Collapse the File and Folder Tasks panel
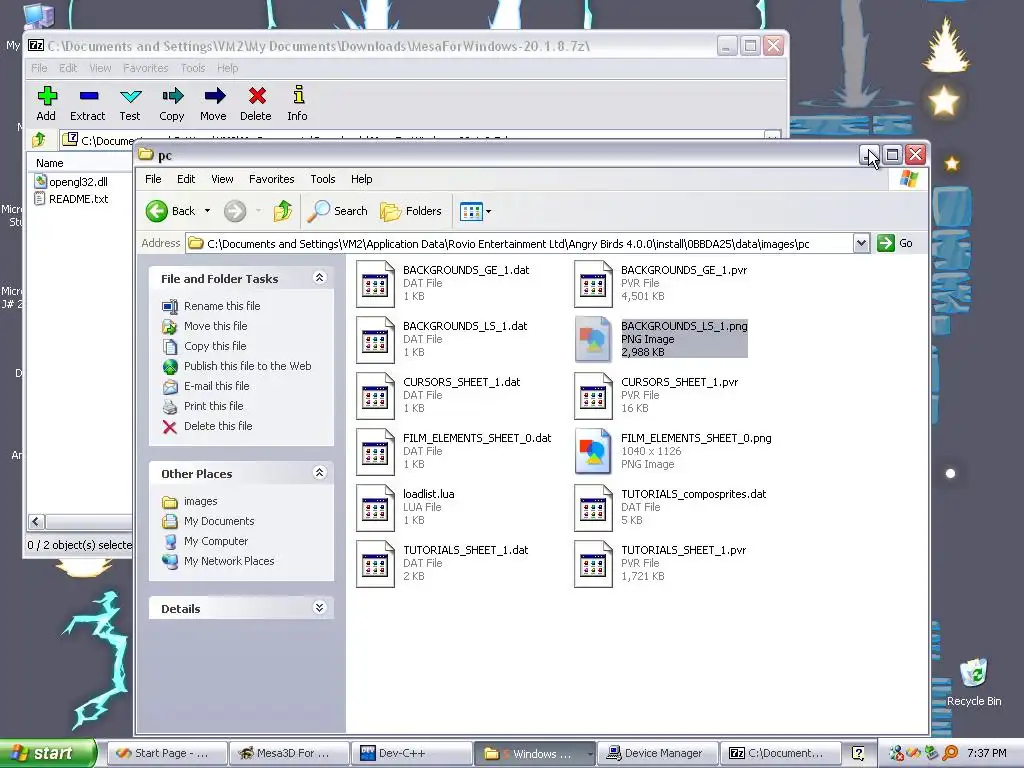Image resolution: width=1024 pixels, height=768 pixels. click(x=319, y=278)
